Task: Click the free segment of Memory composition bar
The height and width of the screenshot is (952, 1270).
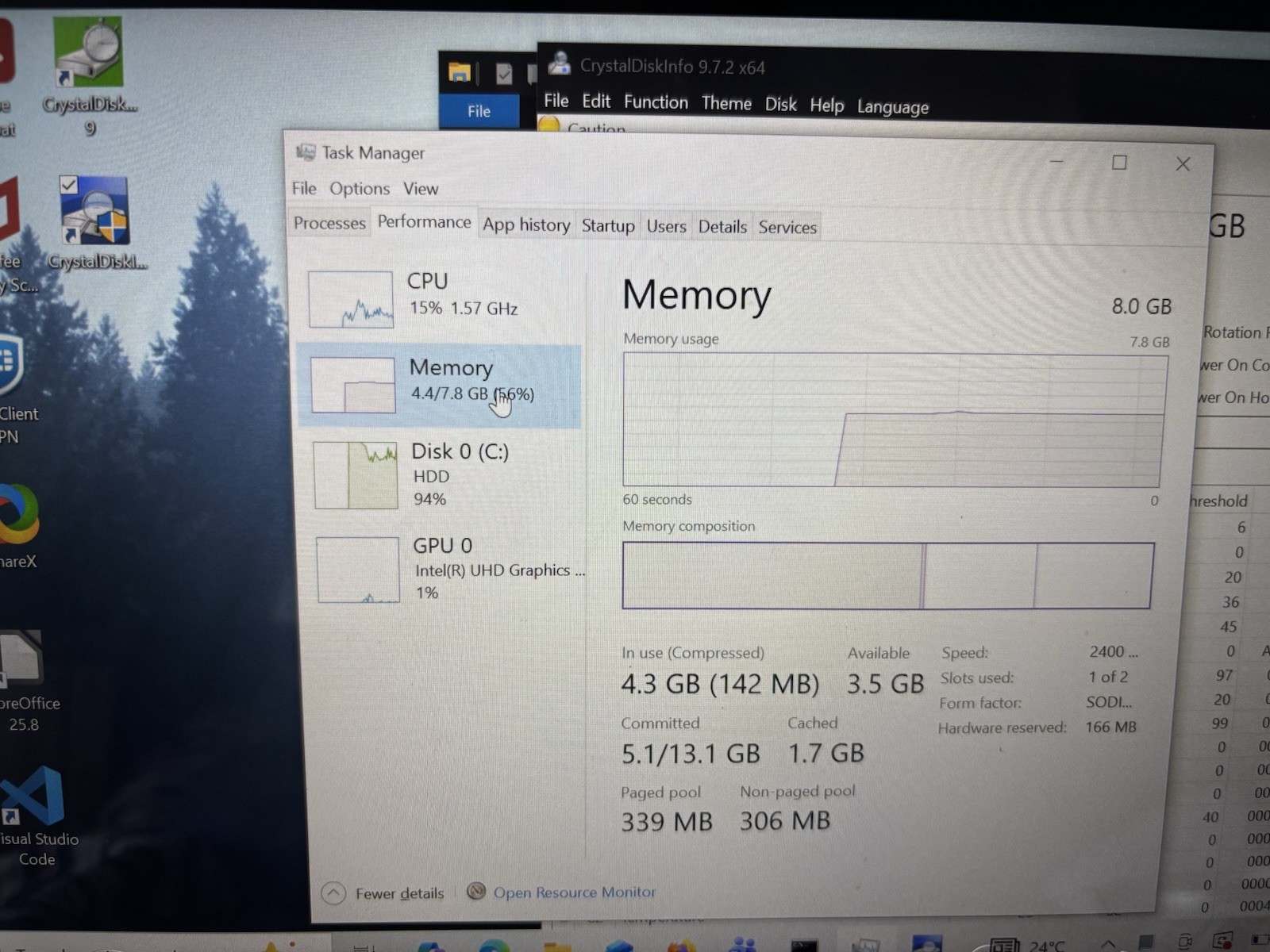Action: [x=1094, y=576]
